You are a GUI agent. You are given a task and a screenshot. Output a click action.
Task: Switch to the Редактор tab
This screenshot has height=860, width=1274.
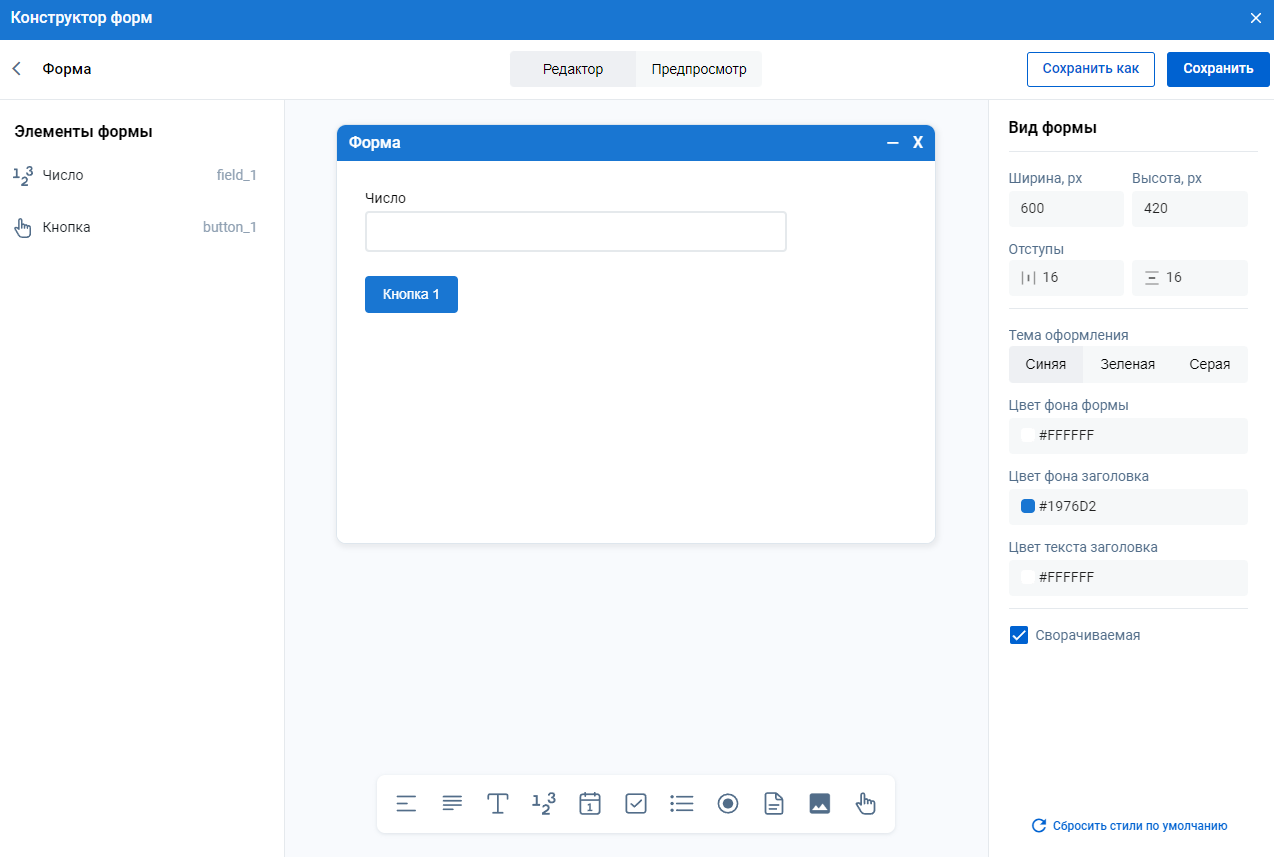[x=573, y=70]
